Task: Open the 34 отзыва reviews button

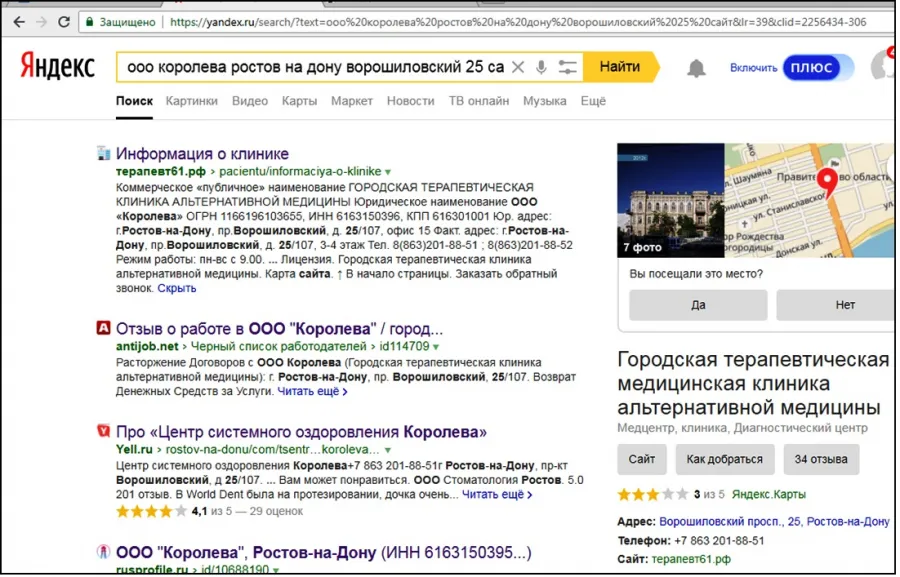Action: [x=821, y=459]
